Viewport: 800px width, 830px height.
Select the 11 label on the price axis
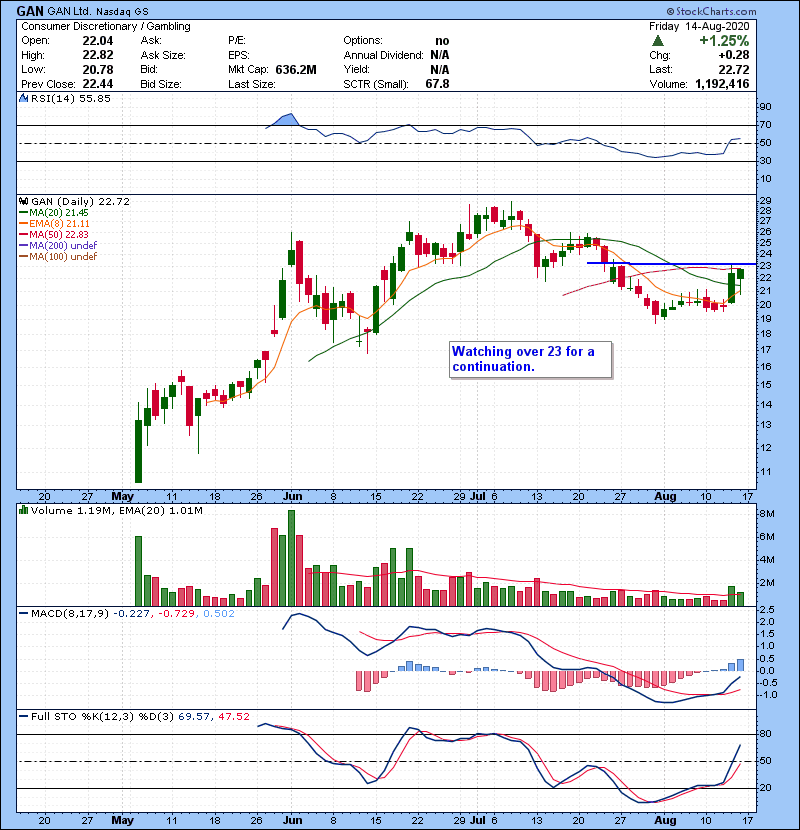[766, 472]
